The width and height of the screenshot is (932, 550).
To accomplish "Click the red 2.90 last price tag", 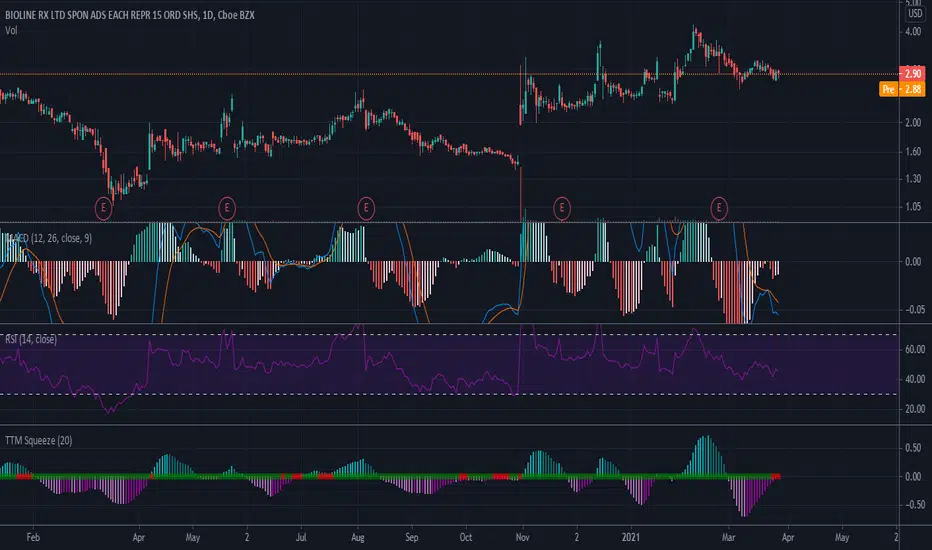I will tap(912, 74).
